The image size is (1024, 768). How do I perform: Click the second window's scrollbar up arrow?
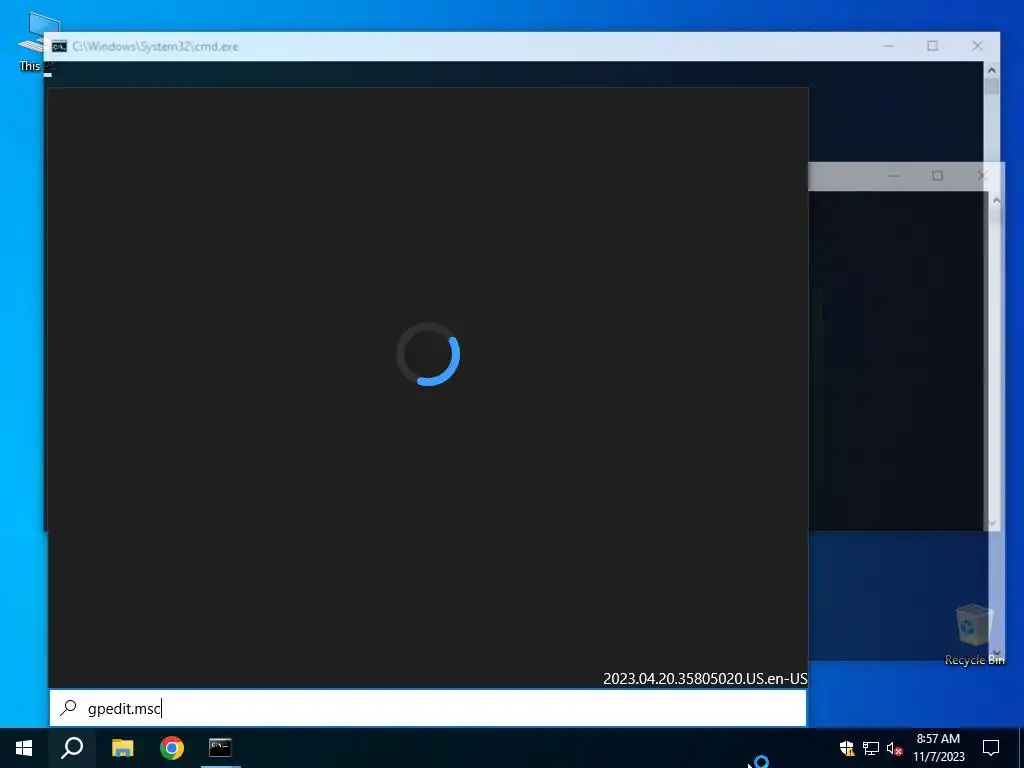pos(997,200)
